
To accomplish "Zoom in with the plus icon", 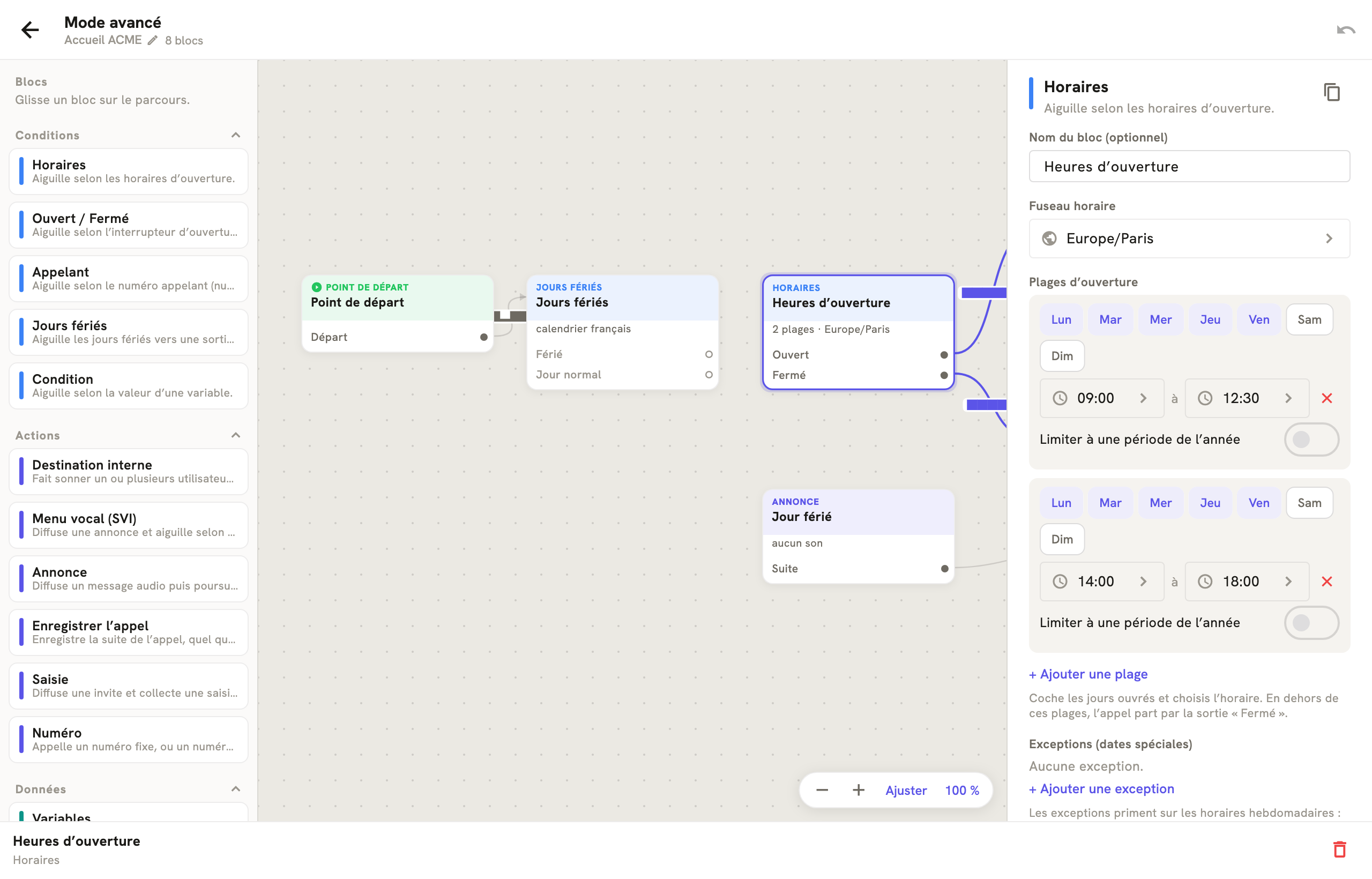I will 859,791.
